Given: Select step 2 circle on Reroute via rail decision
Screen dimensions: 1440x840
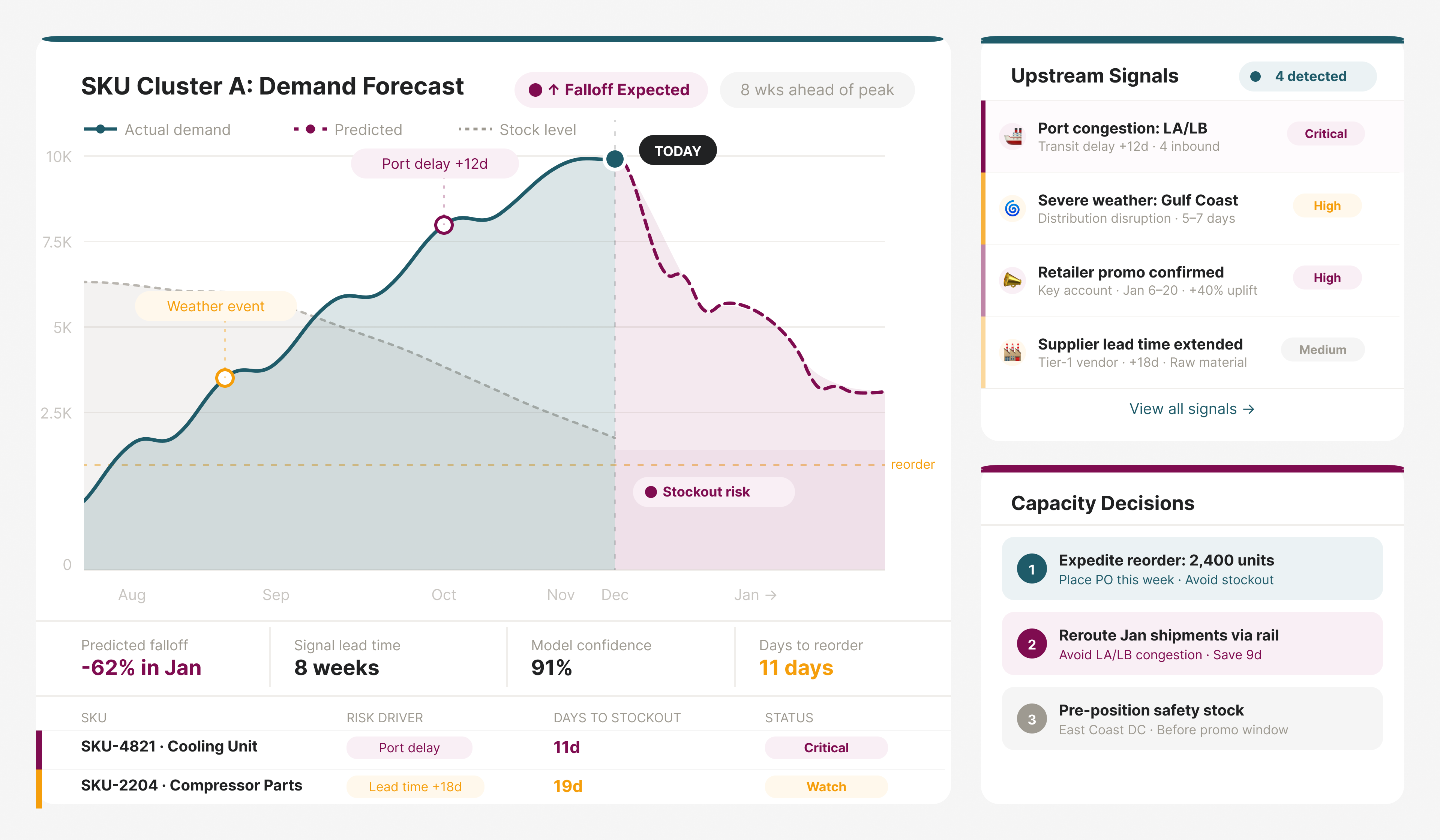Looking at the screenshot, I should 1031,644.
